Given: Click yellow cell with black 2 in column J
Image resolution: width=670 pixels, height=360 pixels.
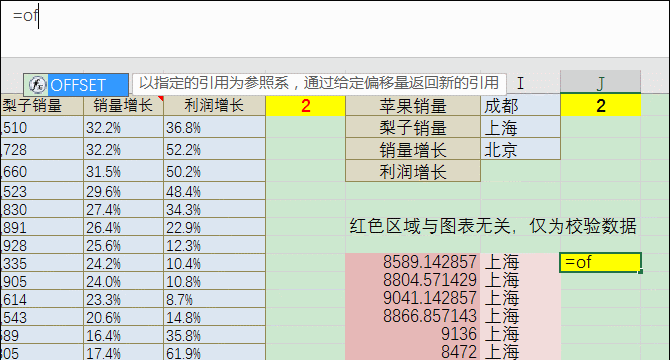Looking at the screenshot, I should click(600, 105).
